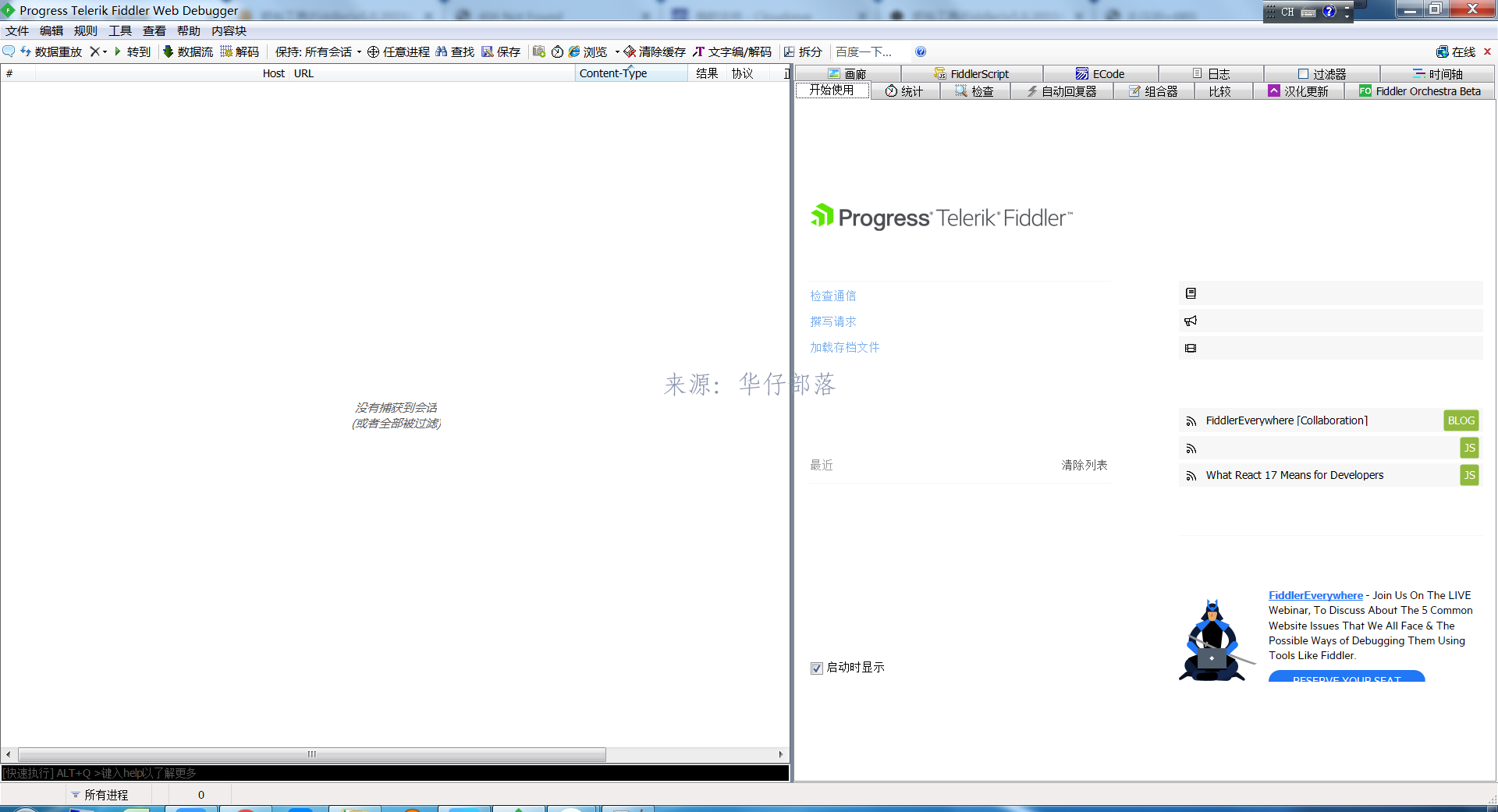Switch to the 自动回复器 AutoResponder tab

click(x=1061, y=91)
